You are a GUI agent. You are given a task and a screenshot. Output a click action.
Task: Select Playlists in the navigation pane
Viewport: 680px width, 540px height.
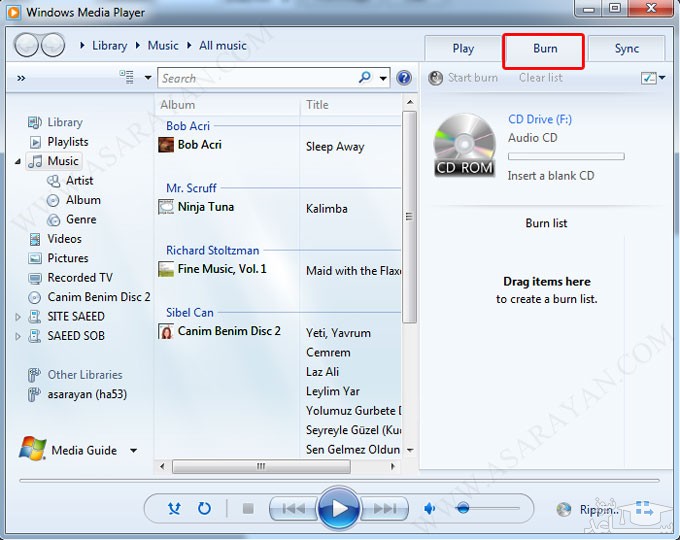pos(67,142)
